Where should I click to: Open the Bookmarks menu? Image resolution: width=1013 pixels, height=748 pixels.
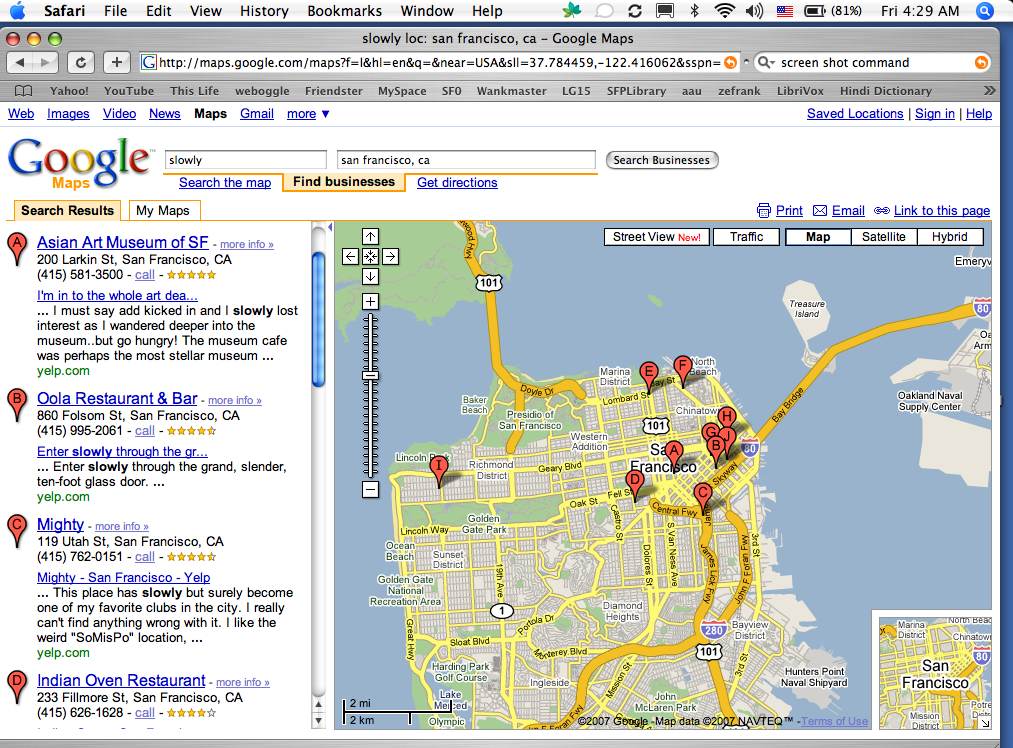344,11
